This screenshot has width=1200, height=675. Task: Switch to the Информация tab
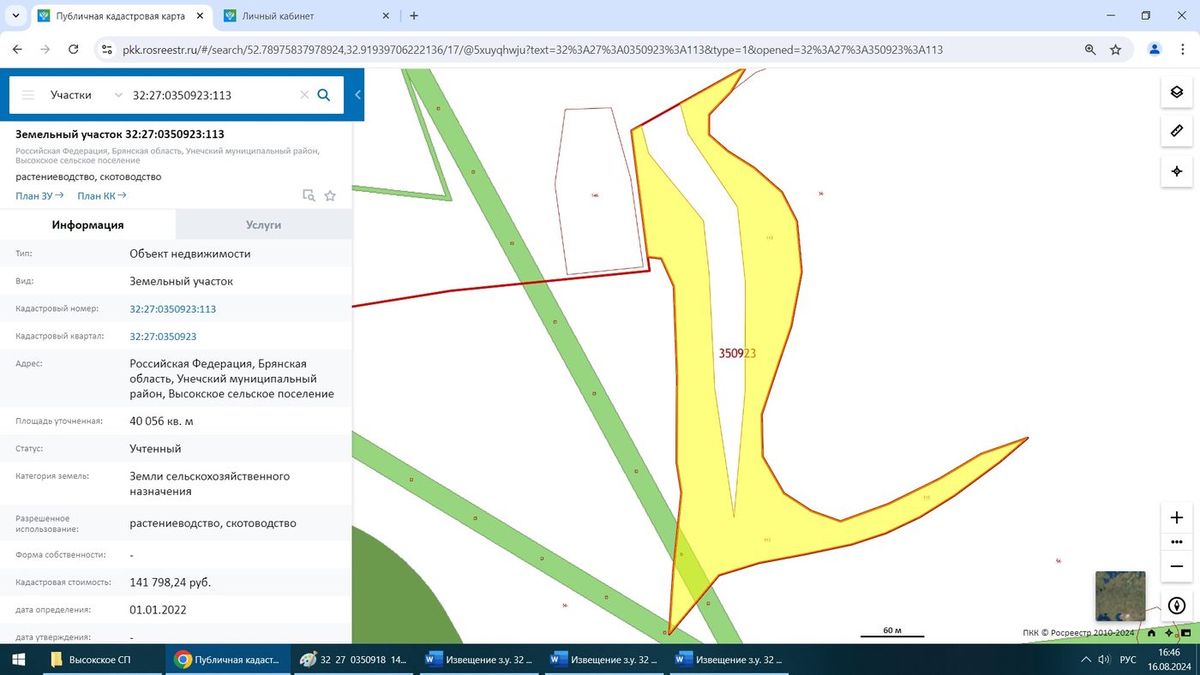[88, 225]
